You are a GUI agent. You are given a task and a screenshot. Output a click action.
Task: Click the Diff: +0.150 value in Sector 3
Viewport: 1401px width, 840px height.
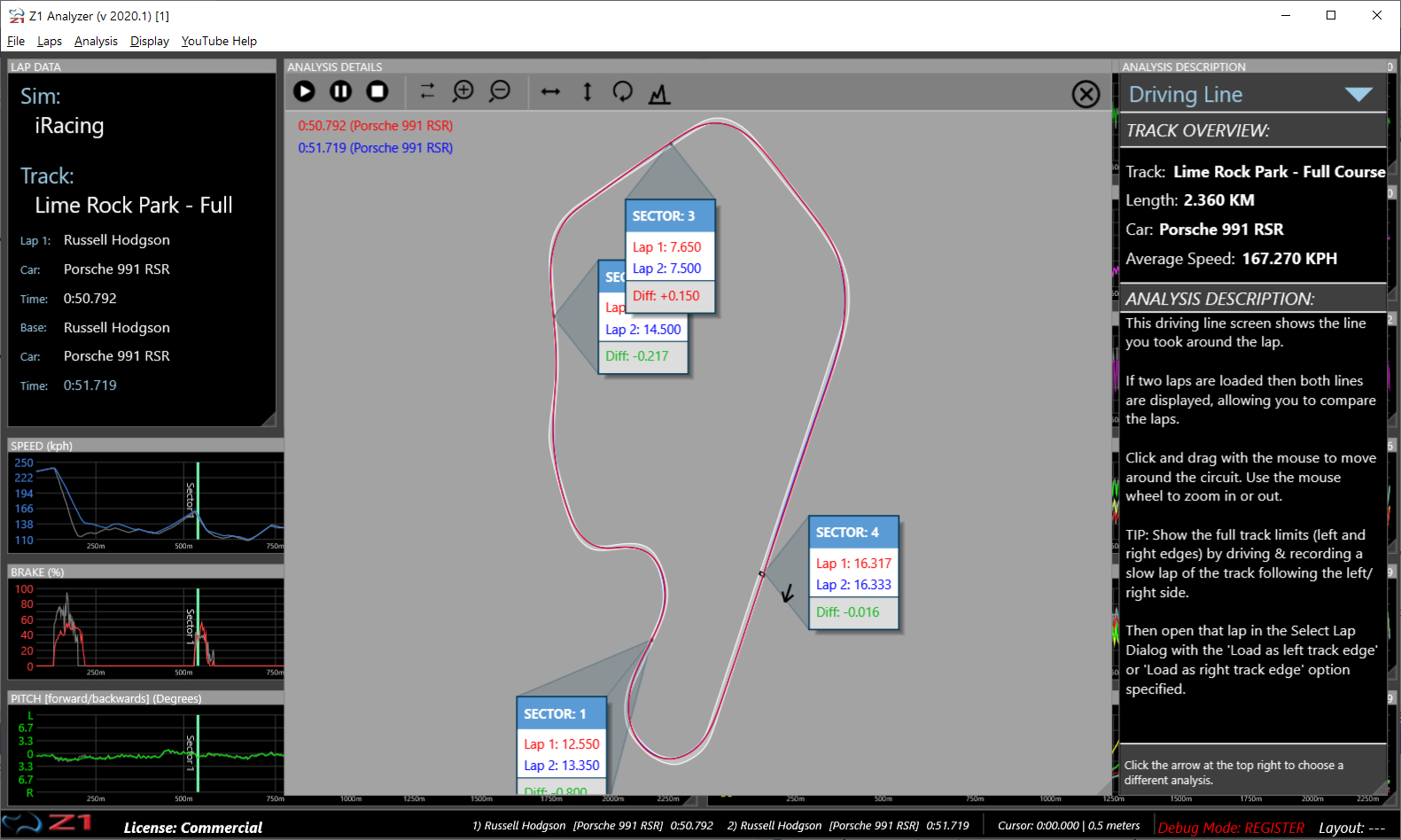point(666,296)
